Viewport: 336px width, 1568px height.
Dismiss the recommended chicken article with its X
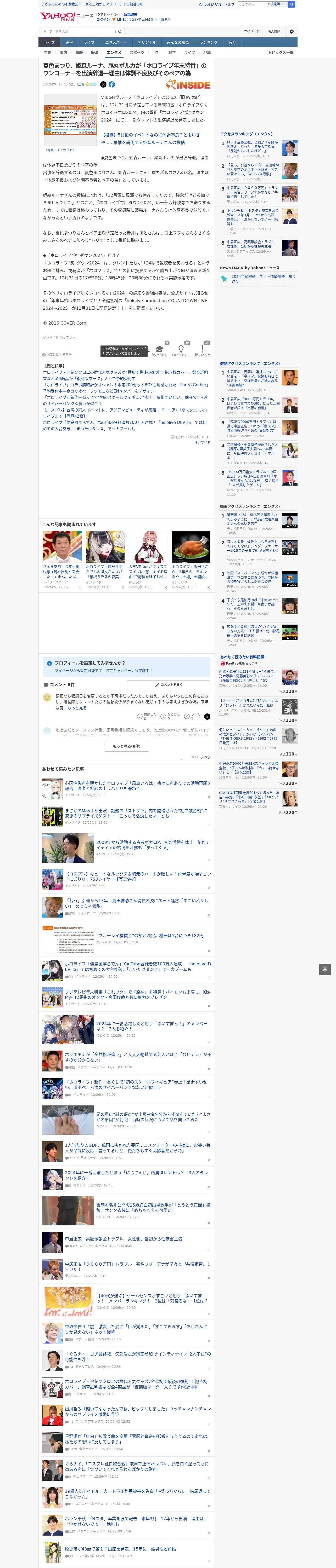click(209, 587)
